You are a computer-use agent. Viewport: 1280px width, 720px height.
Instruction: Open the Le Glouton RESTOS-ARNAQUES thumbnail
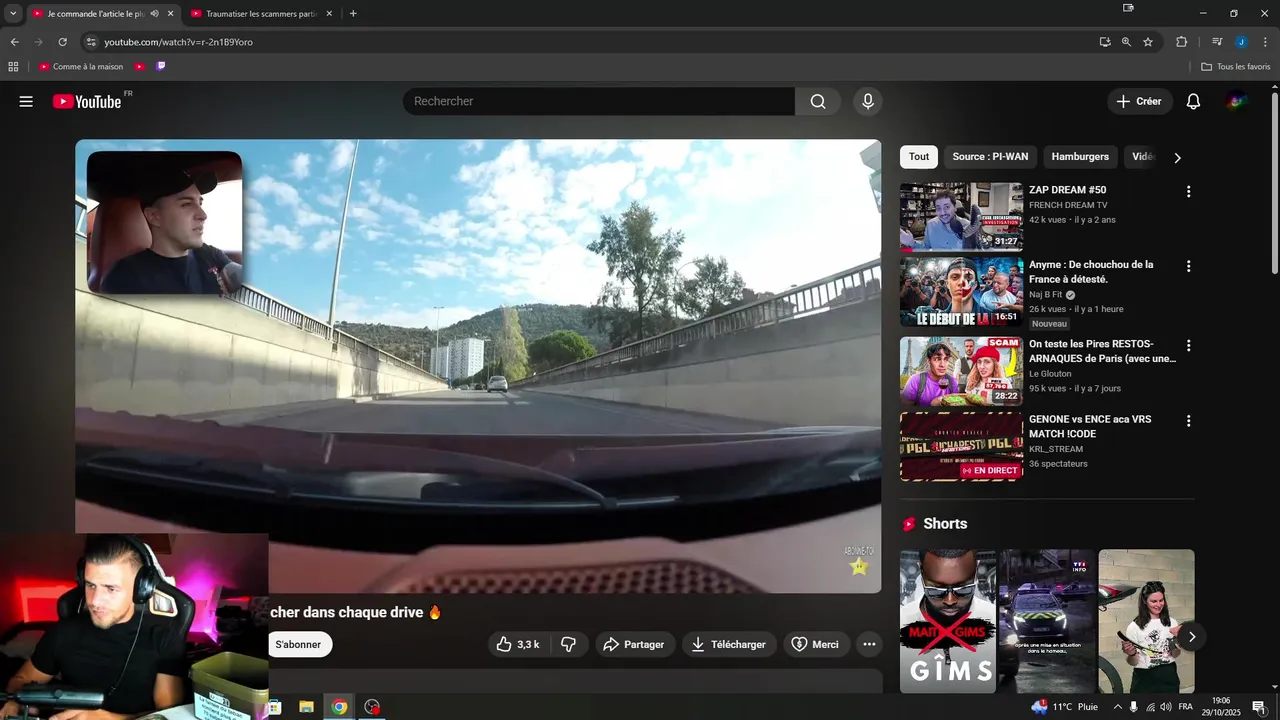point(961,370)
